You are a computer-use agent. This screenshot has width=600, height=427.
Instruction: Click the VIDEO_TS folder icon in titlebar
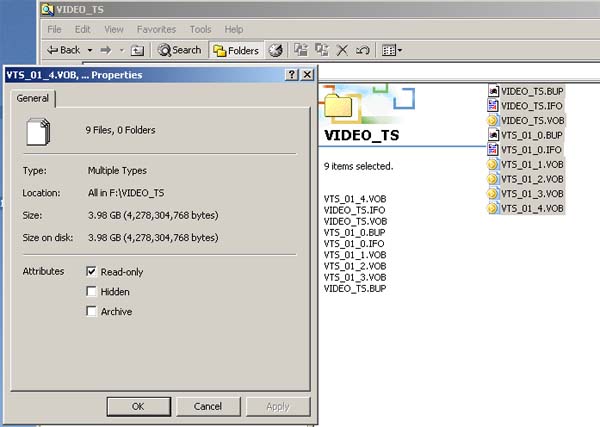click(47, 9)
